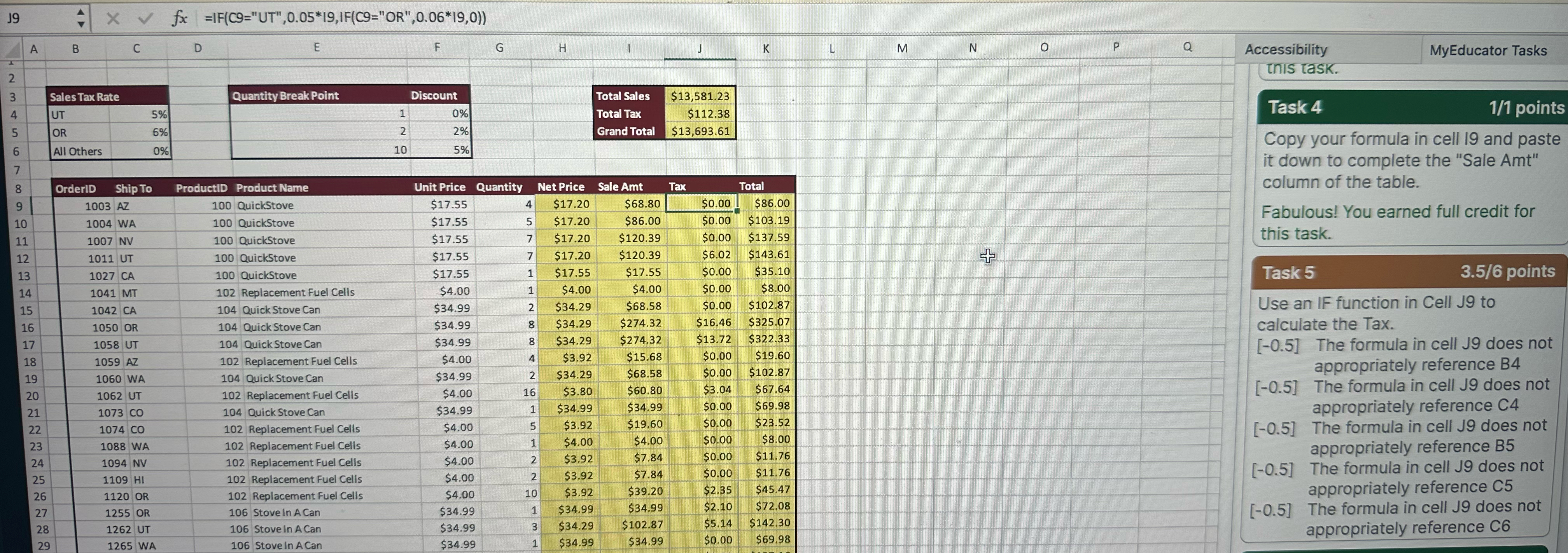Click the enter checkmark formula icon
1568x553 pixels.
pyautogui.click(x=145, y=18)
